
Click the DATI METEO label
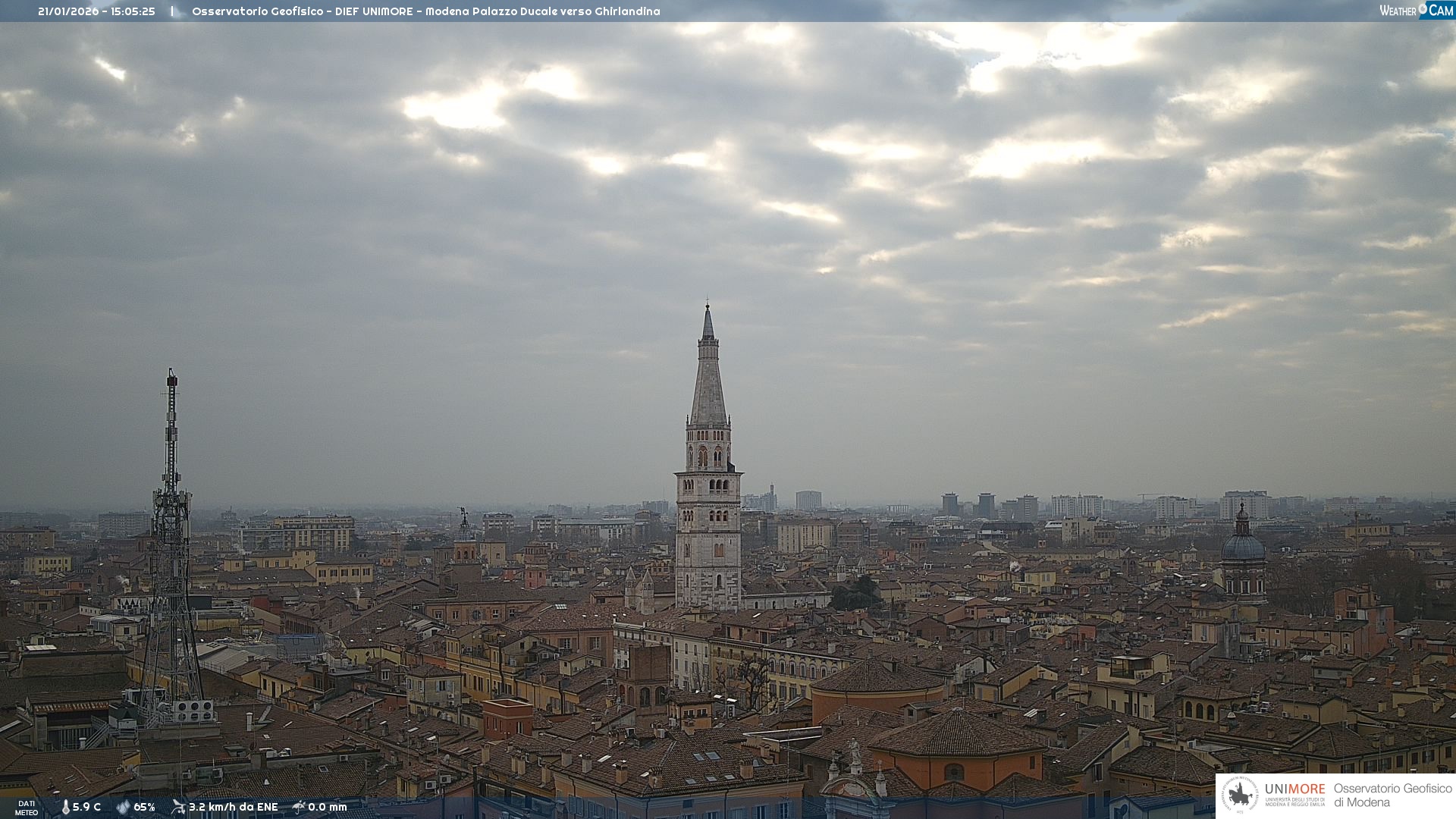pyautogui.click(x=27, y=808)
